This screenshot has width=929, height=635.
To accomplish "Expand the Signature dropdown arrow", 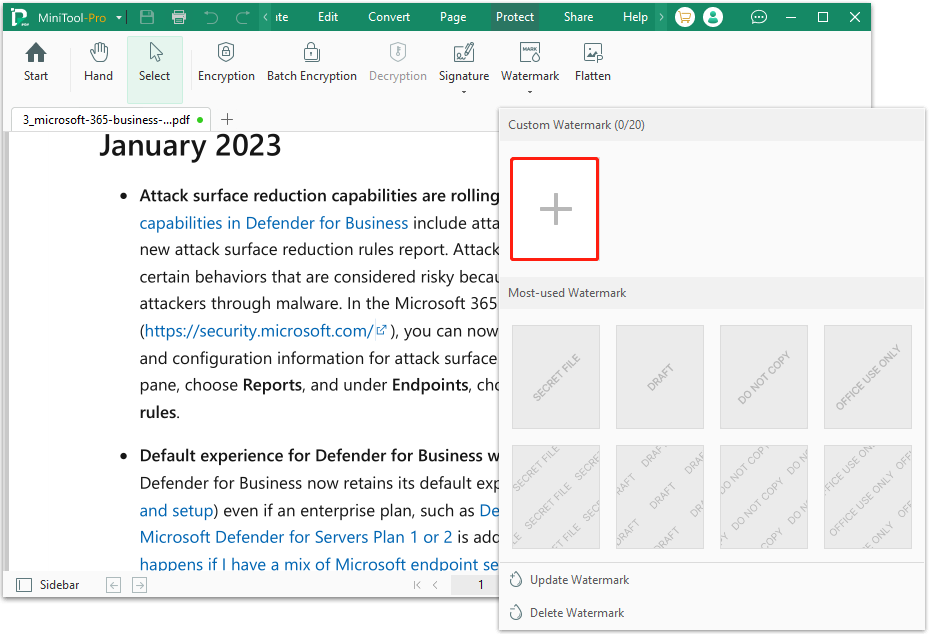I will tap(464, 92).
